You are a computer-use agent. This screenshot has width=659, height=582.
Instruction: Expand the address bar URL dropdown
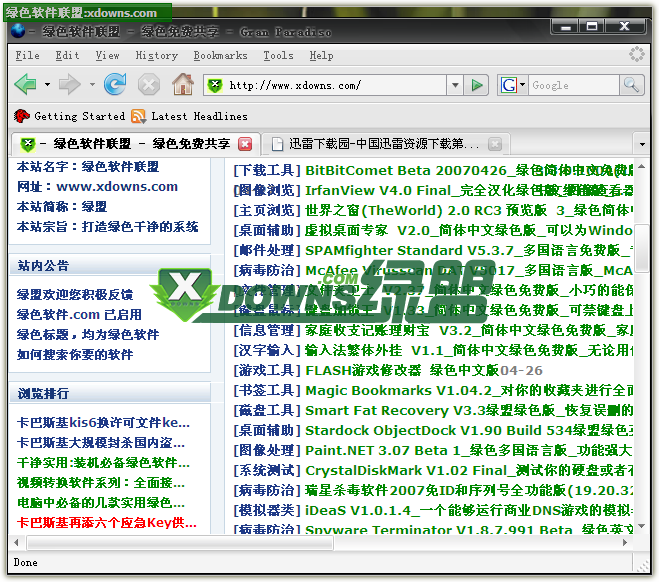pos(455,85)
